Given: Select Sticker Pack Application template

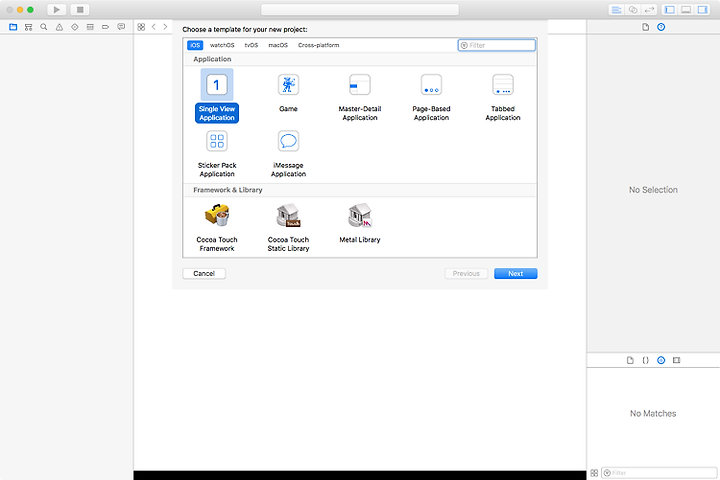Looking at the screenshot, I should pyautogui.click(x=217, y=153).
